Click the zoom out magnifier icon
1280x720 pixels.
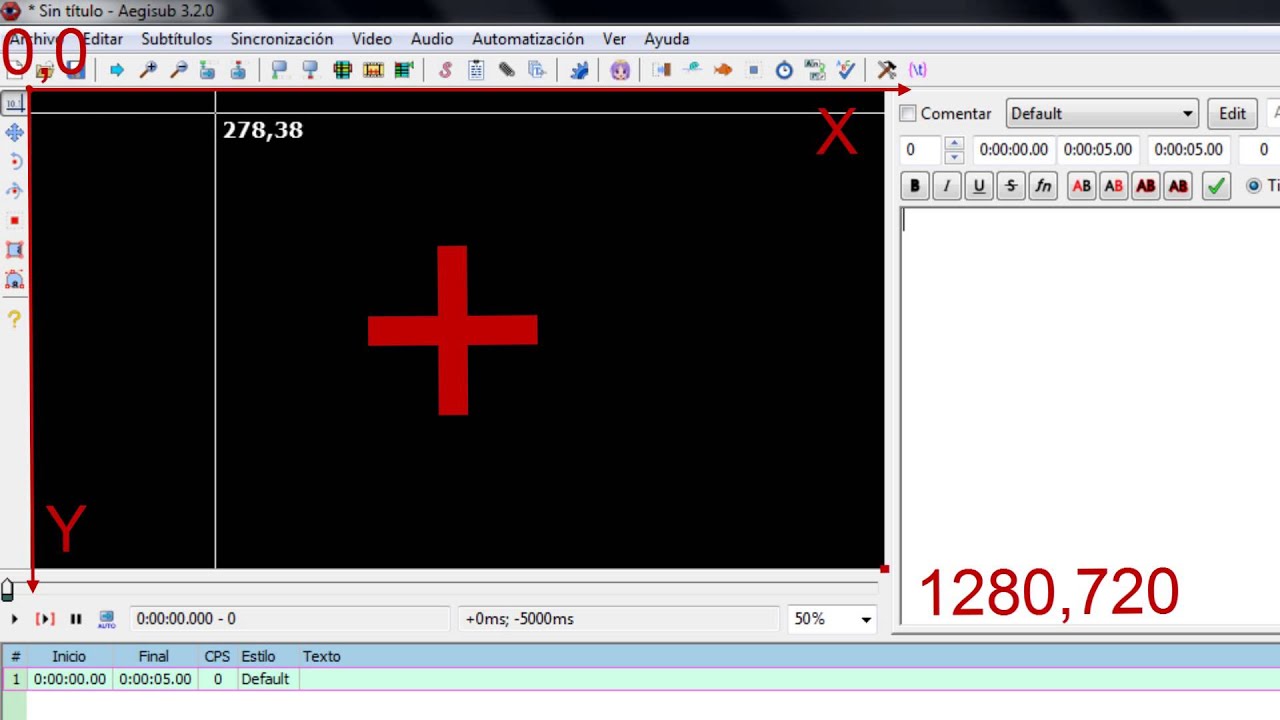pos(178,70)
